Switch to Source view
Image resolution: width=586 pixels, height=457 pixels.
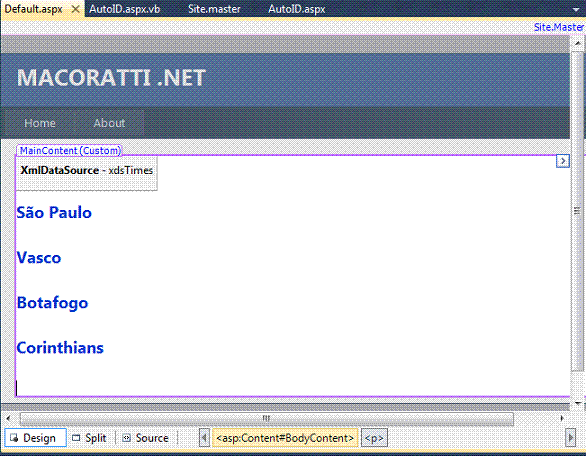pos(146,438)
